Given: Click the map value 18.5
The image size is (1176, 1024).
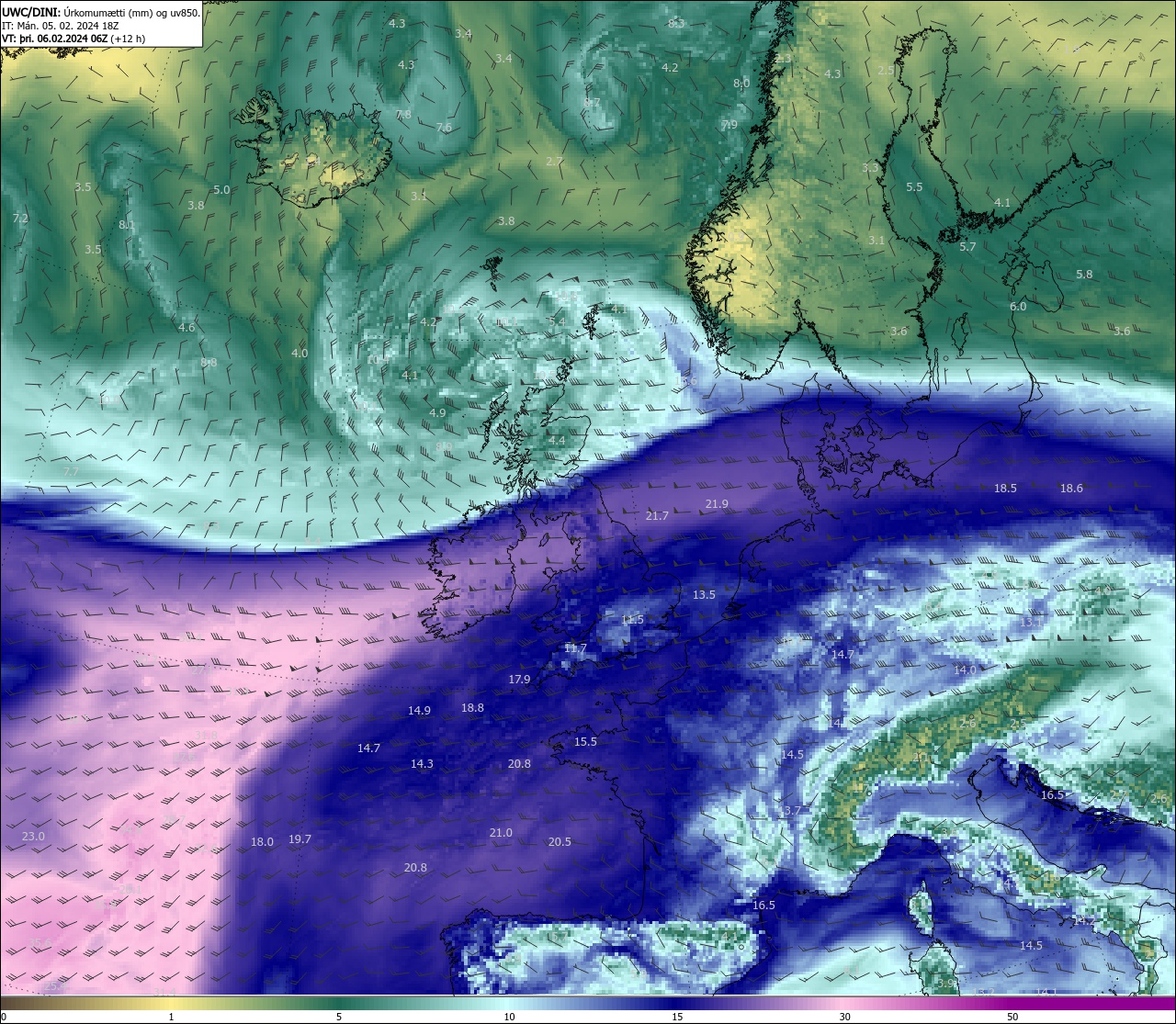Looking at the screenshot, I should 1005,488.
